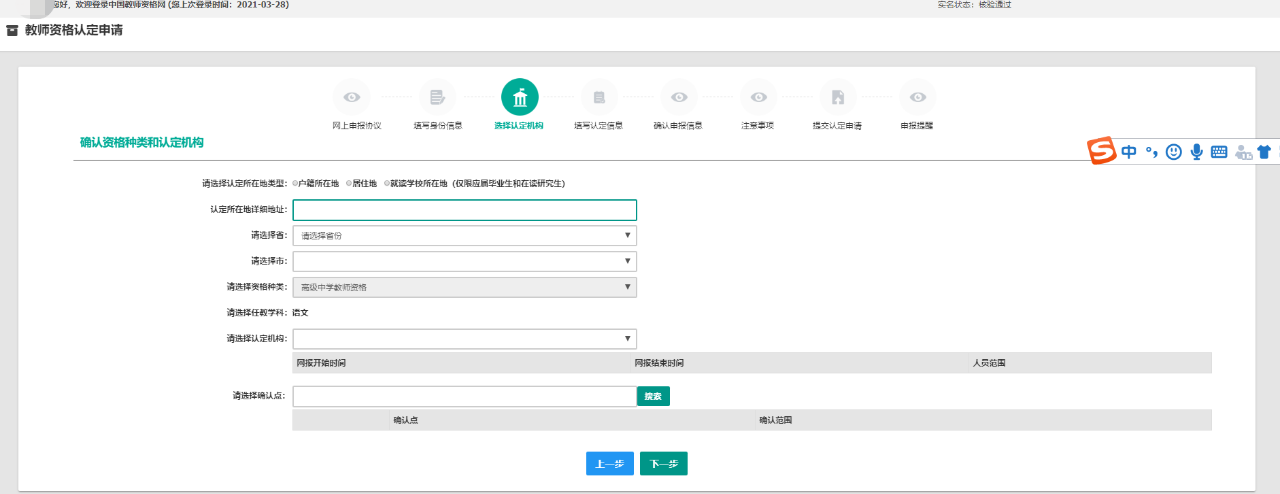Viewport: 1280px width, 494px height.
Task: Activate Sogou voice input microphone
Action: [x=1196, y=152]
